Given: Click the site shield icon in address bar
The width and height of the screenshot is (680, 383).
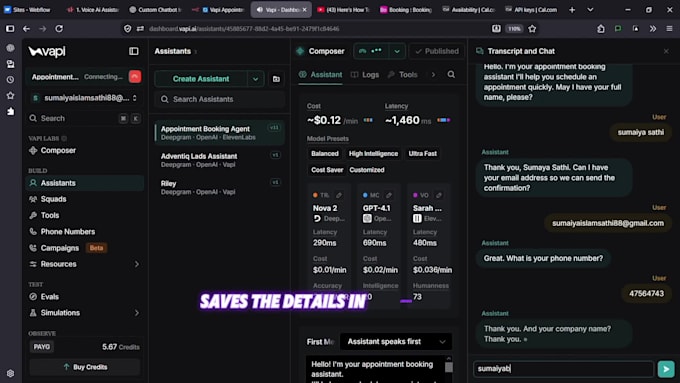Looking at the screenshot, I should [128, 29].
